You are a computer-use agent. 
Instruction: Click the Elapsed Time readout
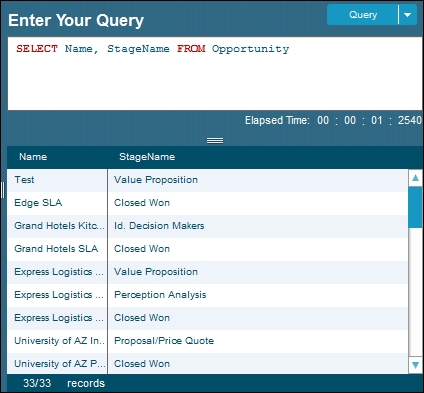click(x=333, y=120)
